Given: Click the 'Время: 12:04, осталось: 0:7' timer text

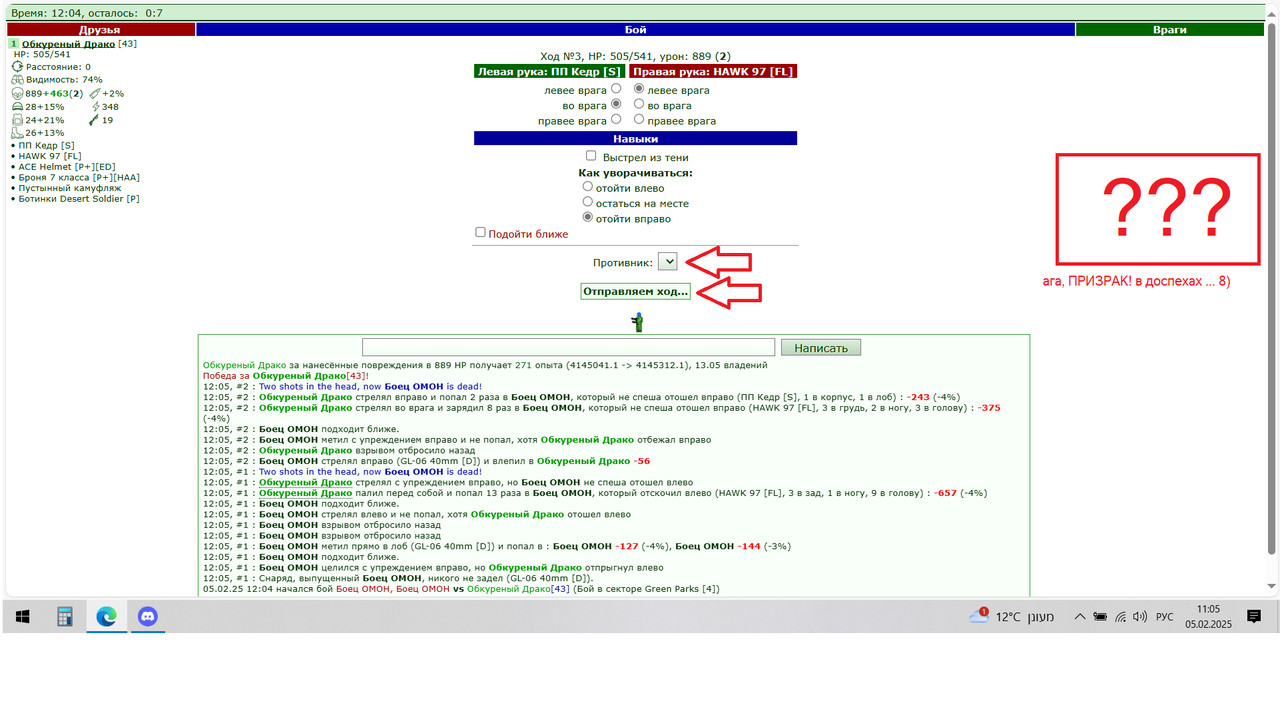Looking at the screenshot, I should (x=87, y=13).
